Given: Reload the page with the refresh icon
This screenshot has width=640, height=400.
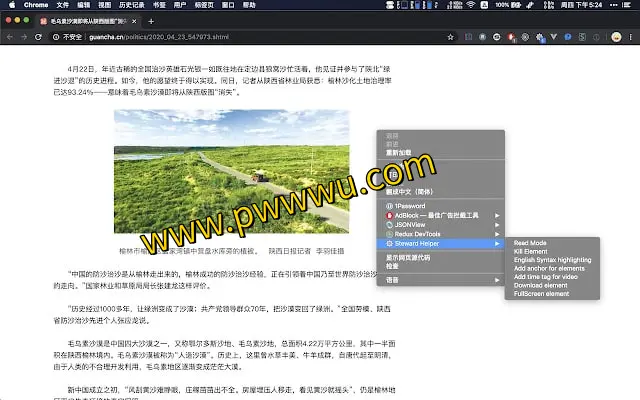Looking at the screenshot, I should coord(43,37).
